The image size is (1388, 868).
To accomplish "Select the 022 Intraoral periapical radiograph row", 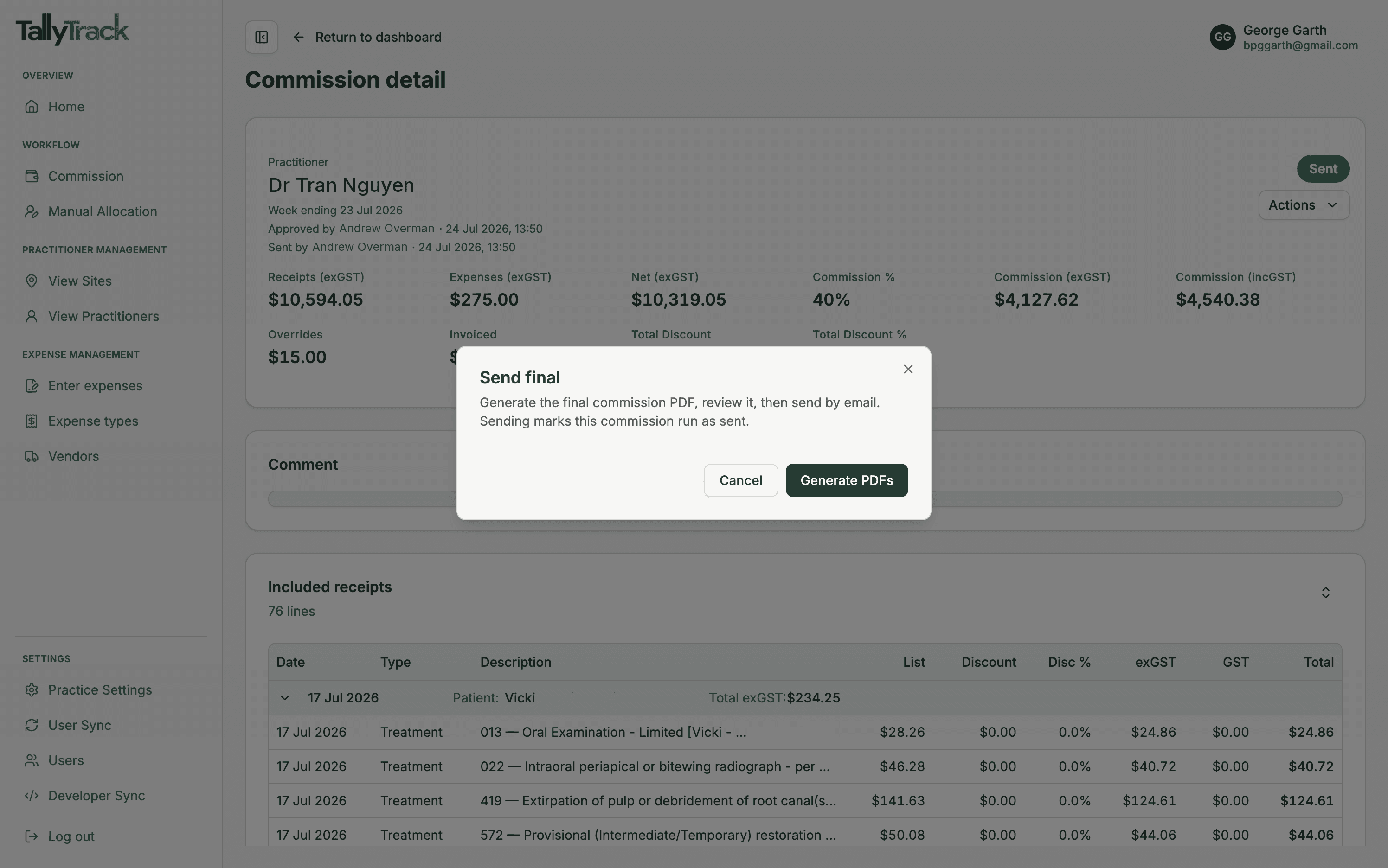I will [804, 767].
